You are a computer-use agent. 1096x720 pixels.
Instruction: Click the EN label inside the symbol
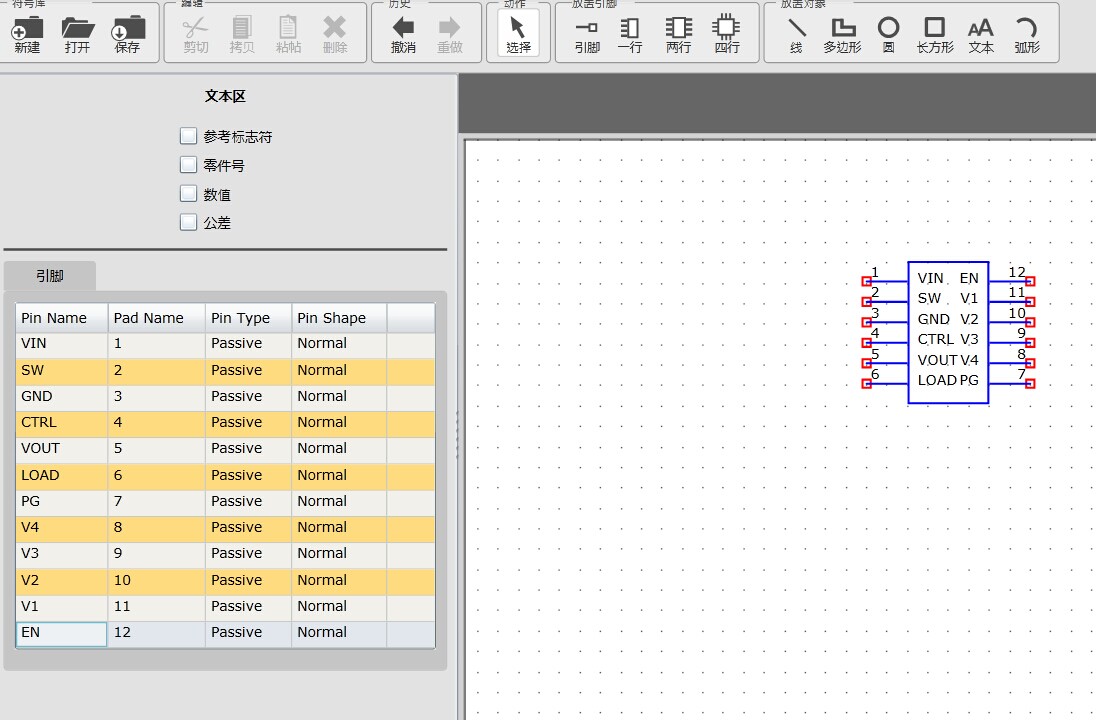[969, 278]
